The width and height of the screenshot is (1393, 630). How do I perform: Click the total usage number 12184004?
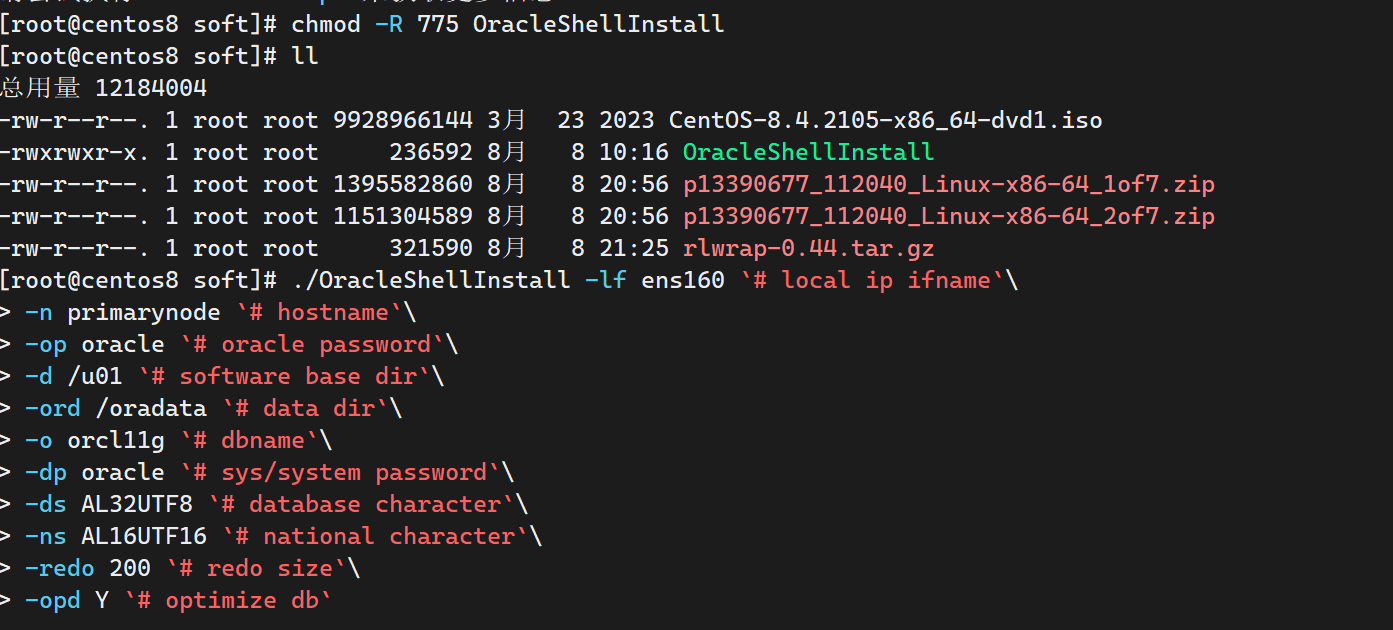point(150,88)
